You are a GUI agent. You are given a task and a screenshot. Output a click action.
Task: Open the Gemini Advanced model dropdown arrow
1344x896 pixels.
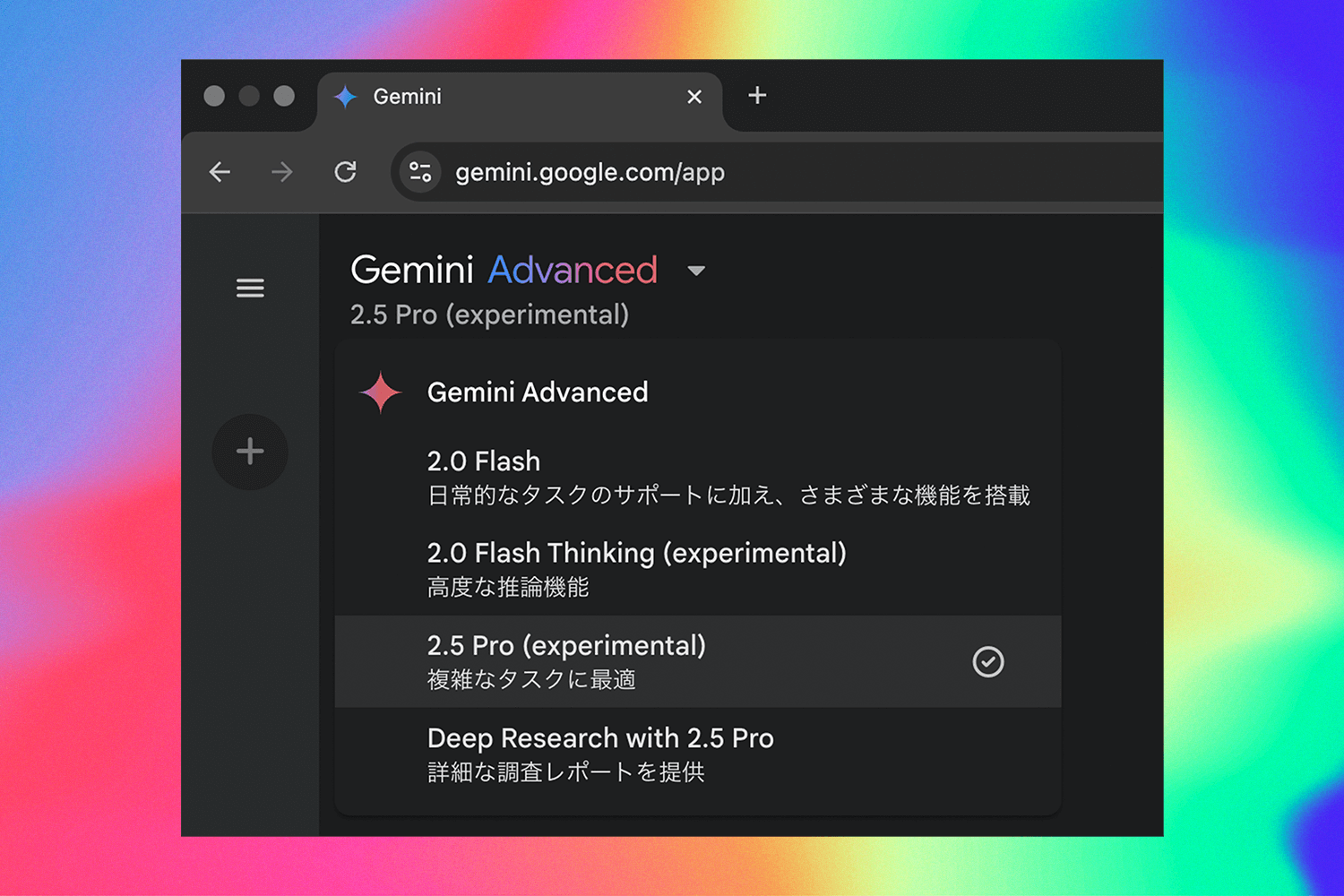tap(697, 271)
